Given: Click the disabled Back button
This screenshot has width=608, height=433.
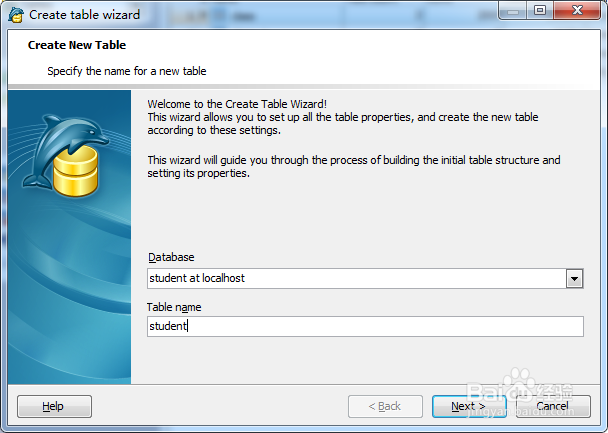Looking at the screenshot, I should tap(385, 406).
